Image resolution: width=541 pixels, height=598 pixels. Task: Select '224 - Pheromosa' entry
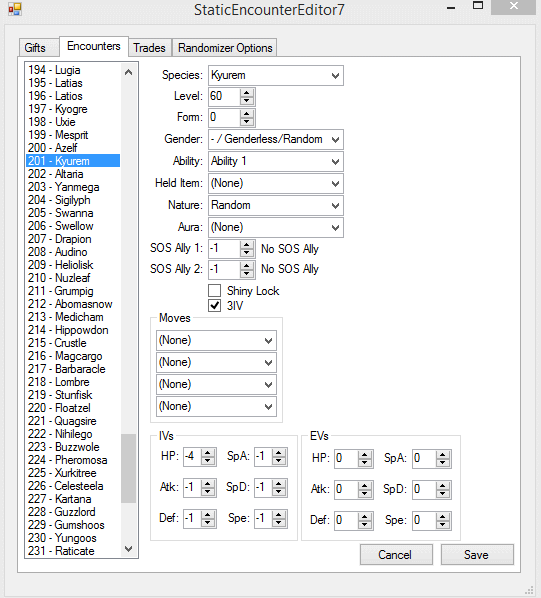[73, 460]
